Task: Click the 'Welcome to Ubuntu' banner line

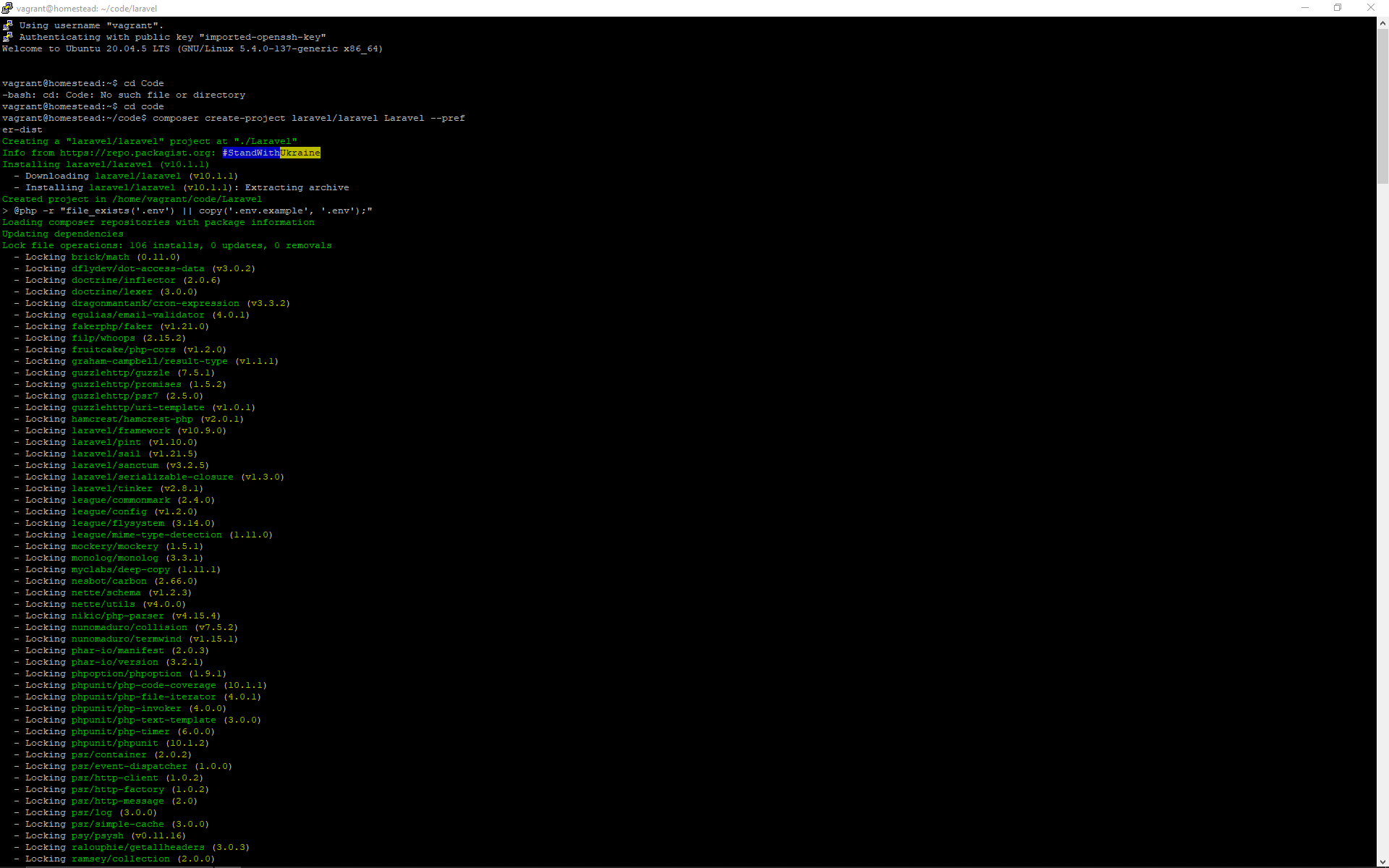Action: 192,48
